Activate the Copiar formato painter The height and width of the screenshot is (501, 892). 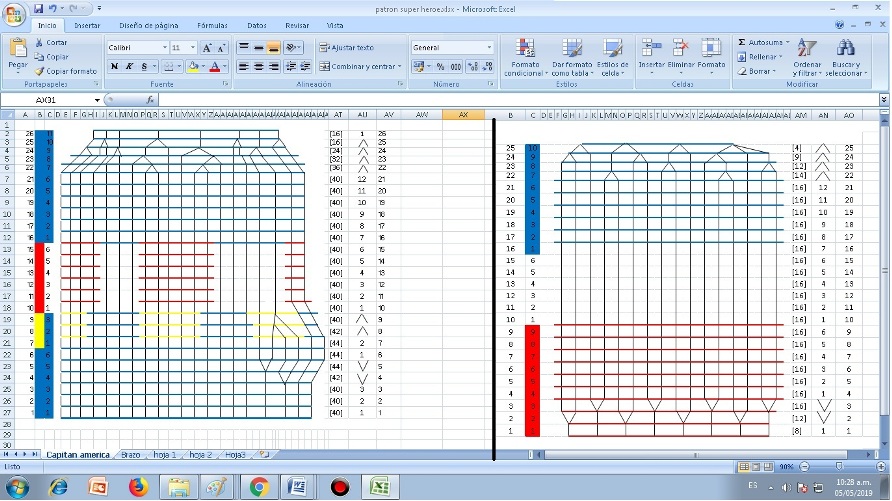(x=65, y=71)
